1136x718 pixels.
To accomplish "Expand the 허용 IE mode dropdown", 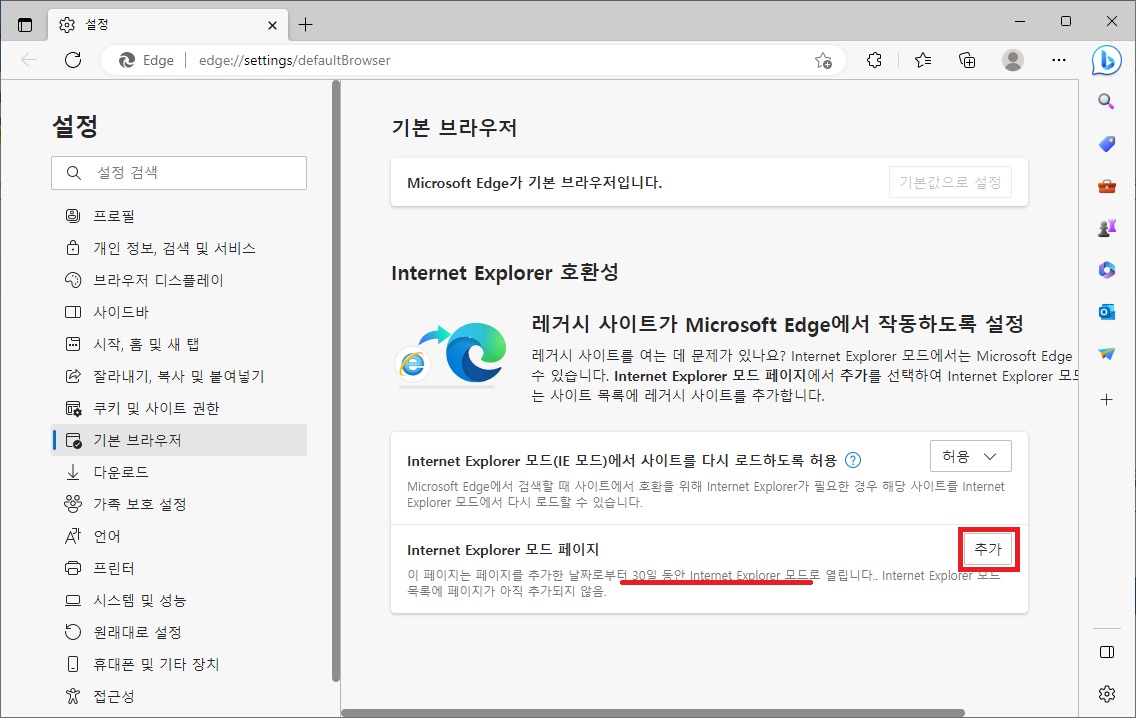I will click(970, 456).
